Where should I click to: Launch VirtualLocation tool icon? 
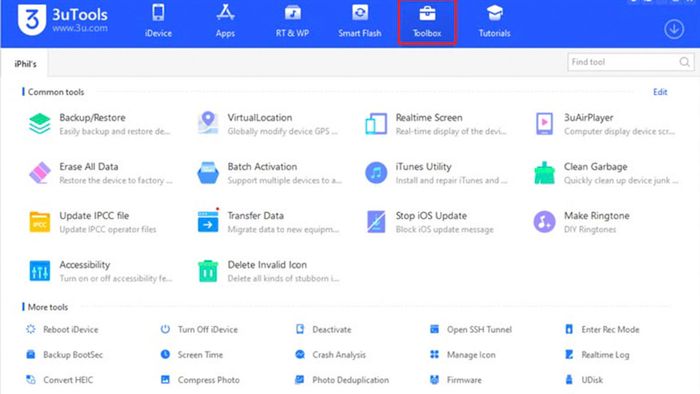coord(208,123)
